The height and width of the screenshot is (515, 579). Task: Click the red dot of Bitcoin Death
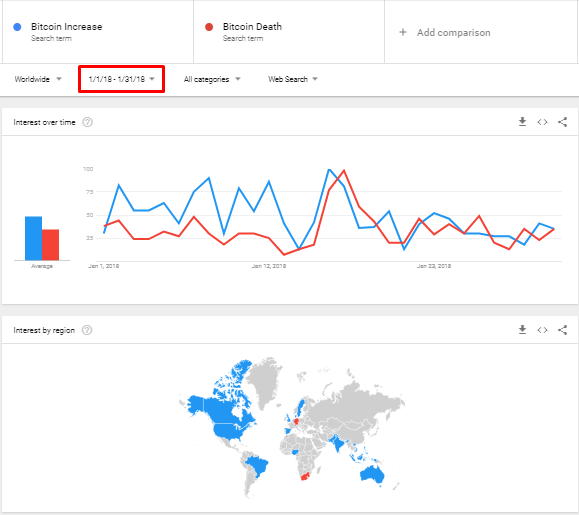coord(209,27)
